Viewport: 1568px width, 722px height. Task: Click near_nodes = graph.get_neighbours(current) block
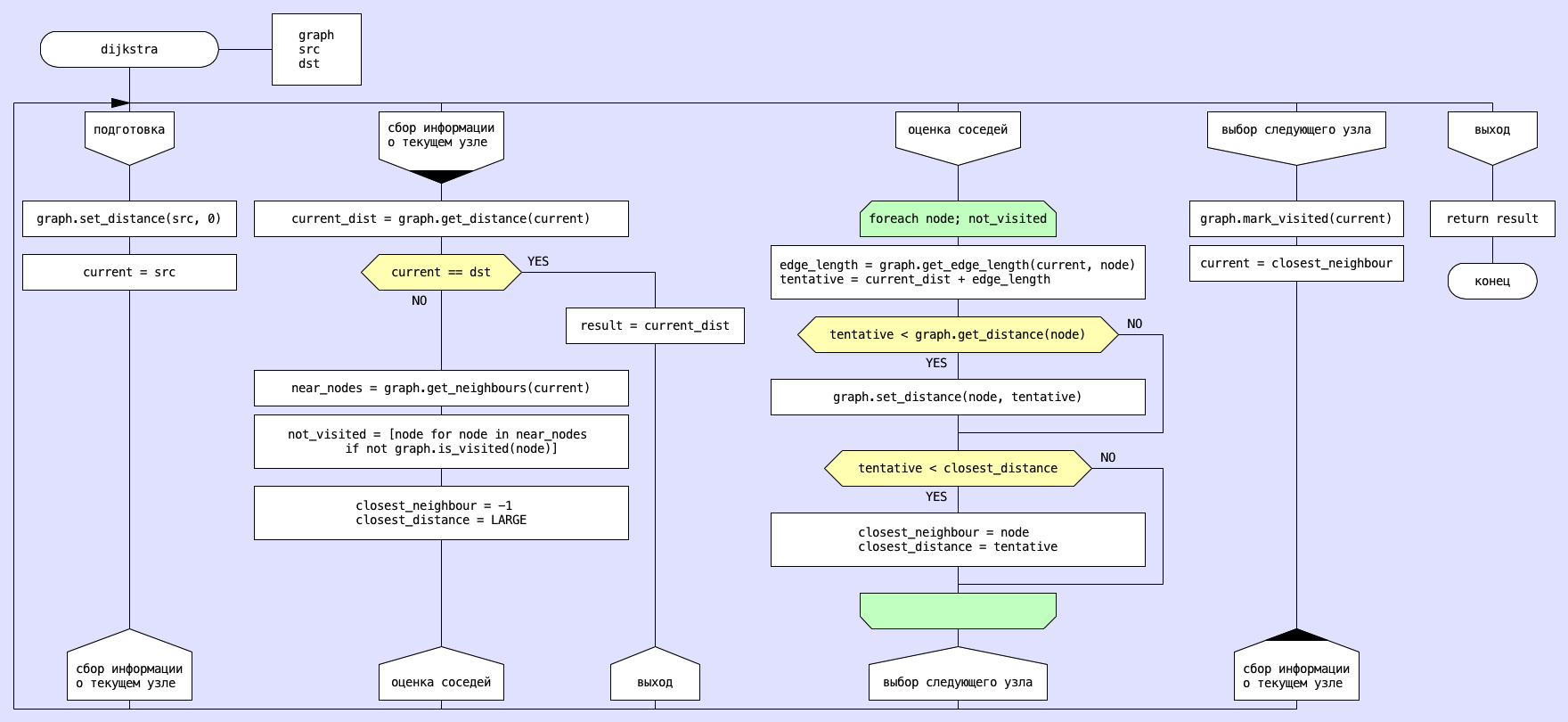[441, 388]
